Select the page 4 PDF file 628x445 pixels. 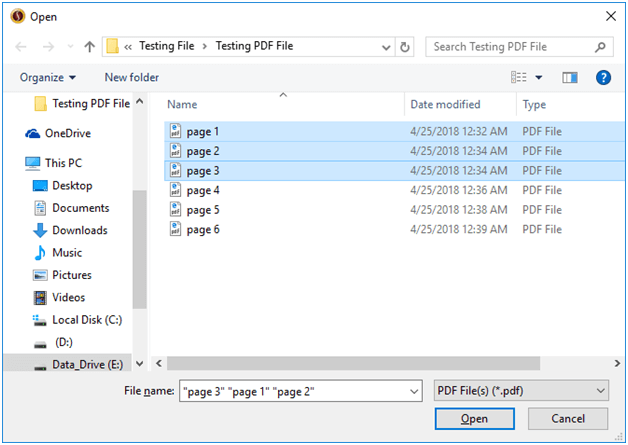tap(202, 190)
